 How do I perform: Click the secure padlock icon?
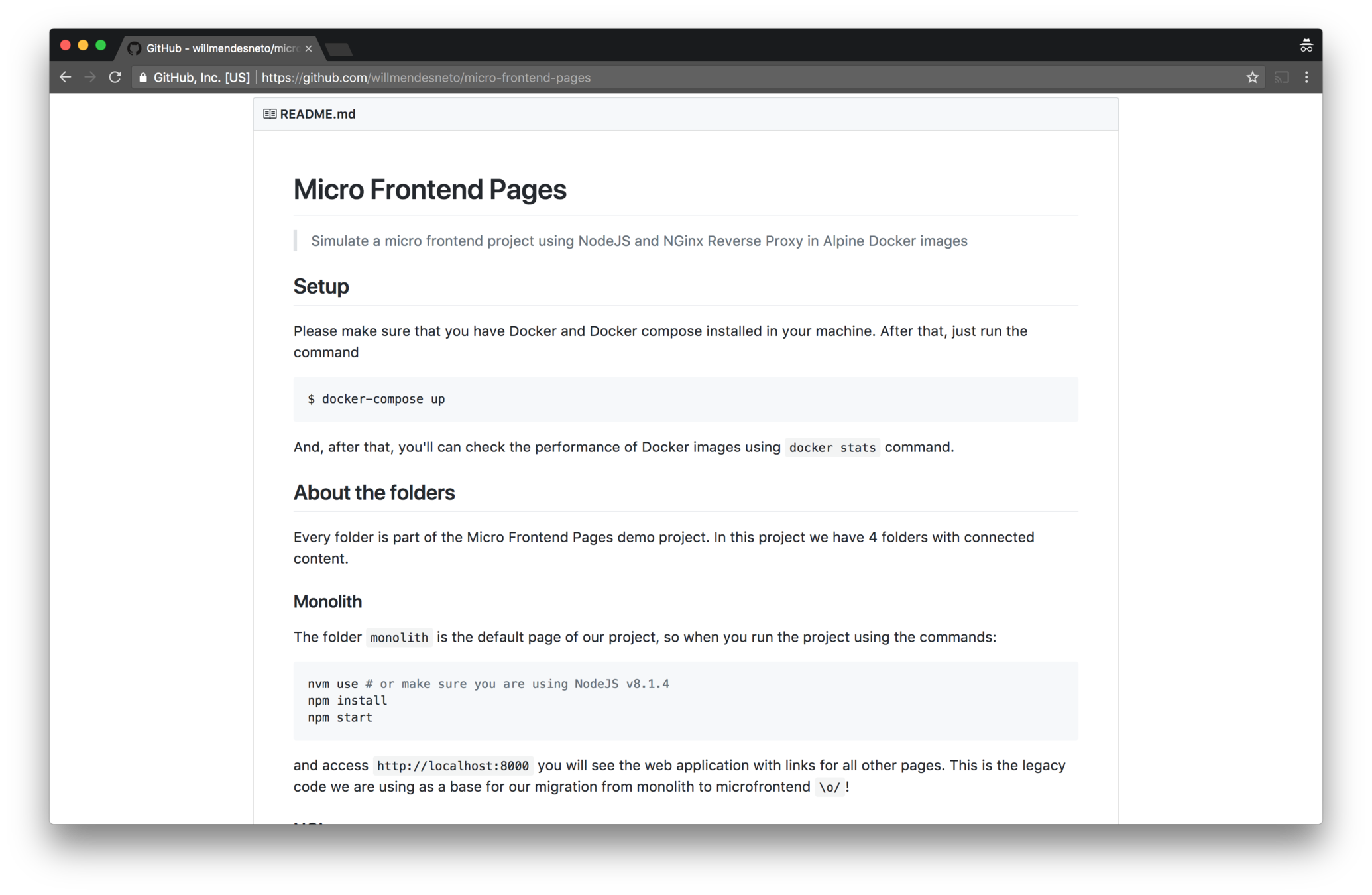(x=143, y=78)
